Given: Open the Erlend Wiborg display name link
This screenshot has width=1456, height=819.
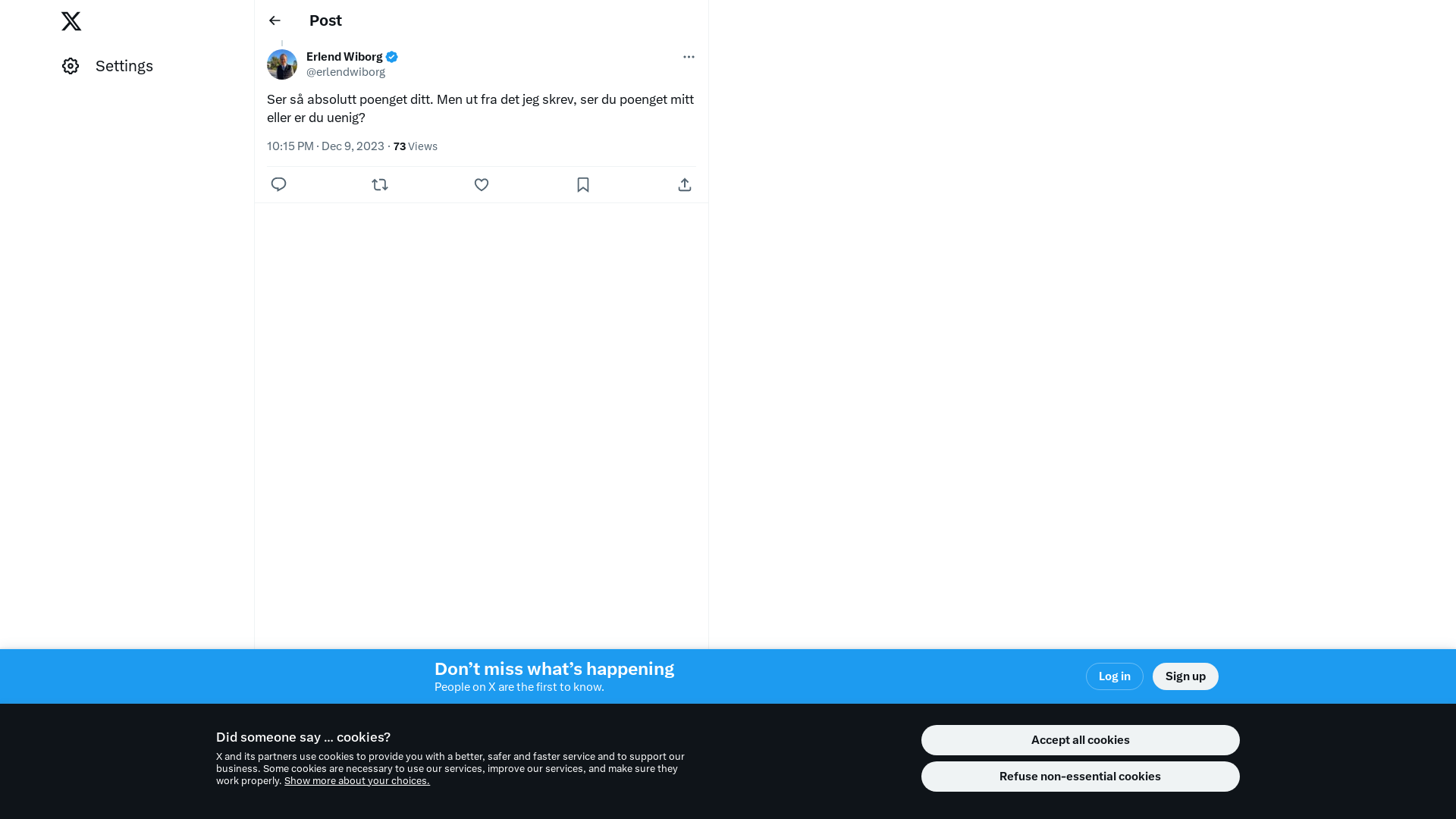Looking at the screenshot, I should [344, 57].
